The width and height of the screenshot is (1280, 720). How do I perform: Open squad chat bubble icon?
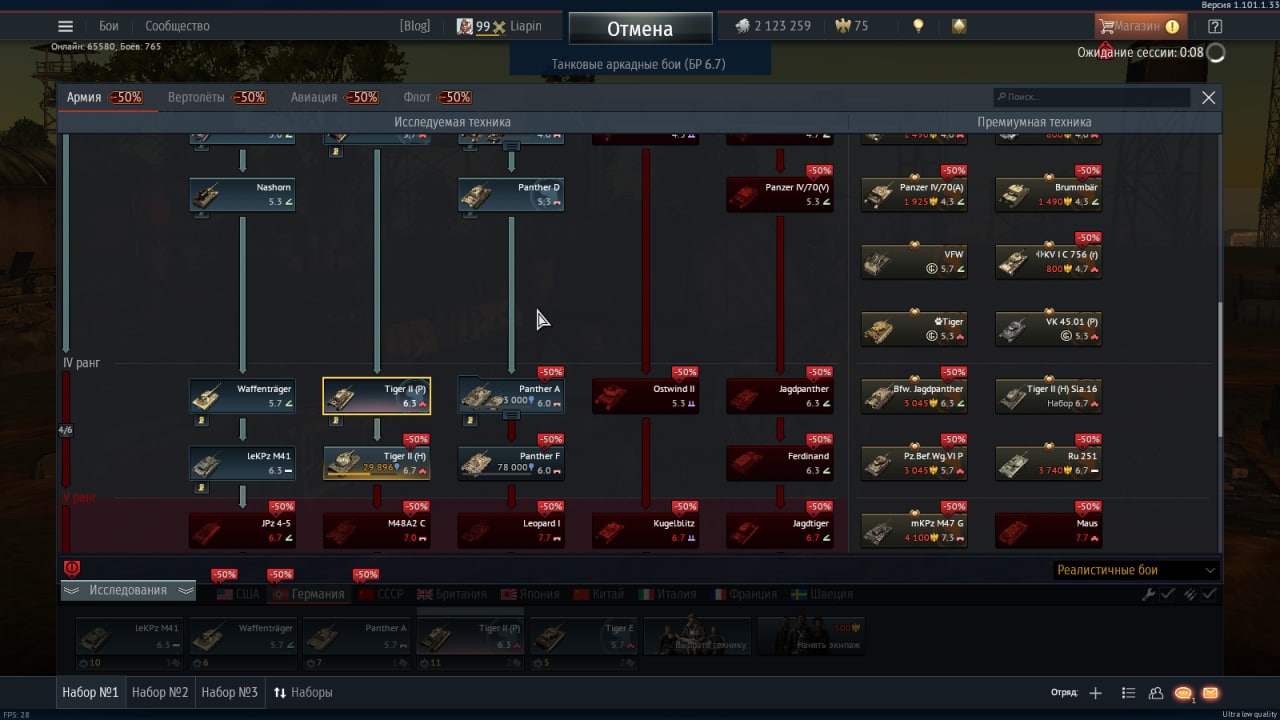tap(1184, 693)
